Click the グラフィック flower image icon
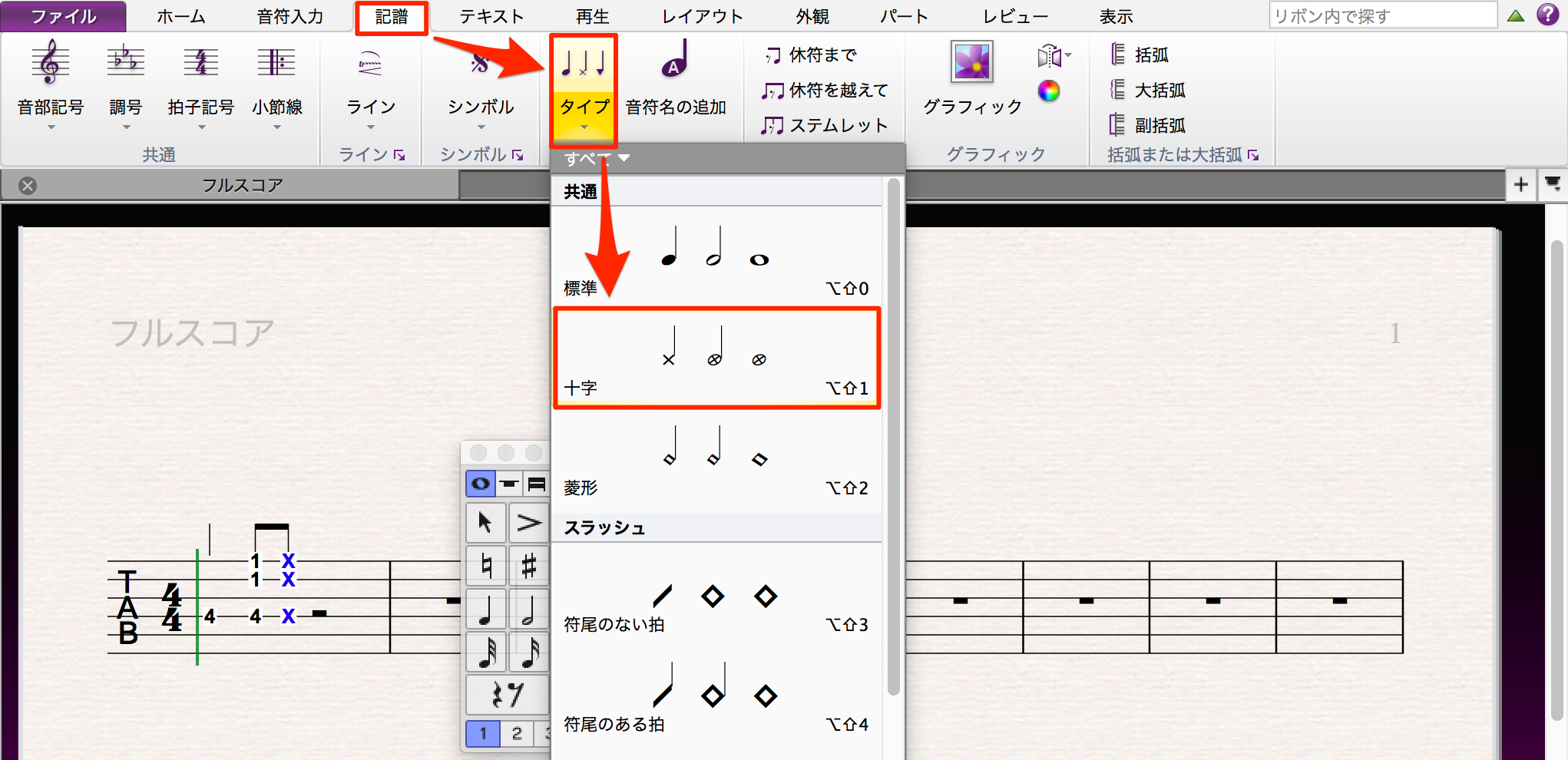 tap(972, 61)
